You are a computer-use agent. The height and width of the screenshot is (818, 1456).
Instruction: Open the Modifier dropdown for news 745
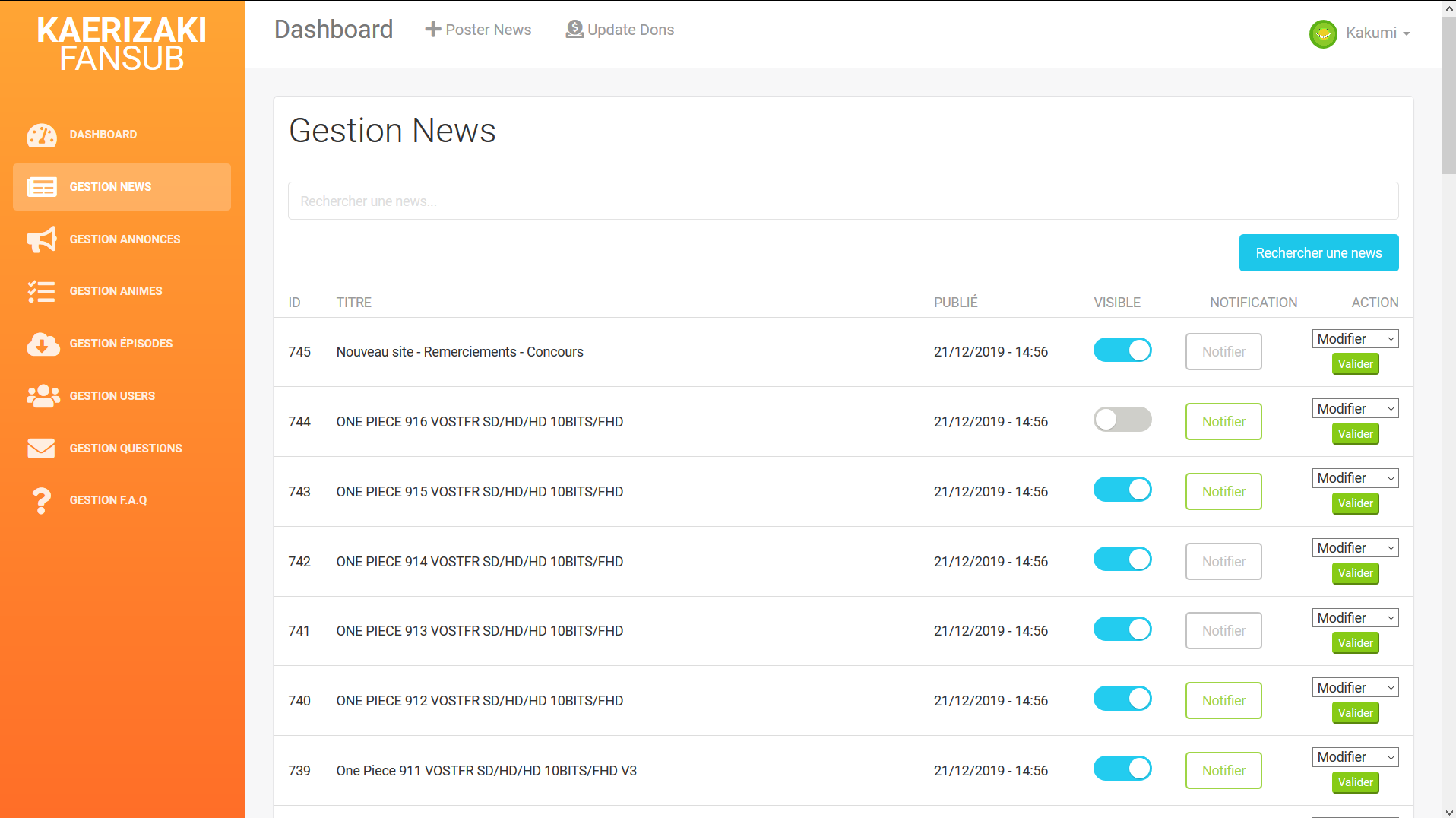(1355, 339)
